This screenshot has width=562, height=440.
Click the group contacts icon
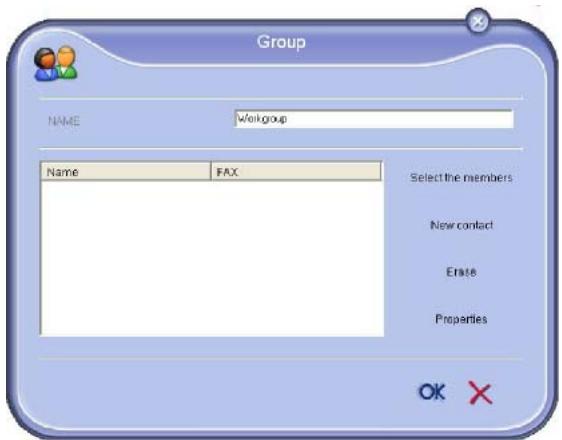(x=56, y=63)
